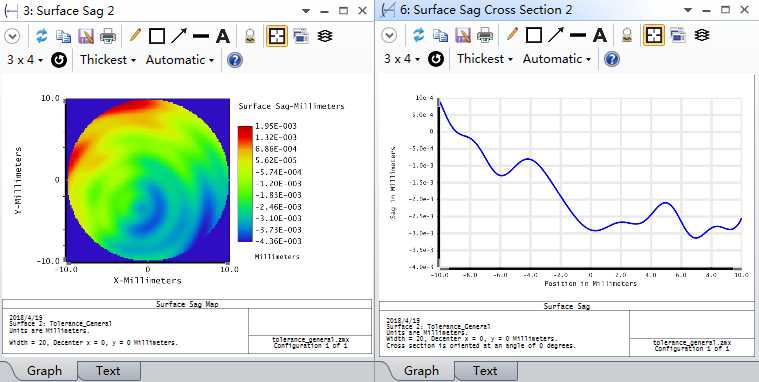Select line drawing tool in Cross Section 2
Viewport: 759px width, 382px height.
pos(577,35)
